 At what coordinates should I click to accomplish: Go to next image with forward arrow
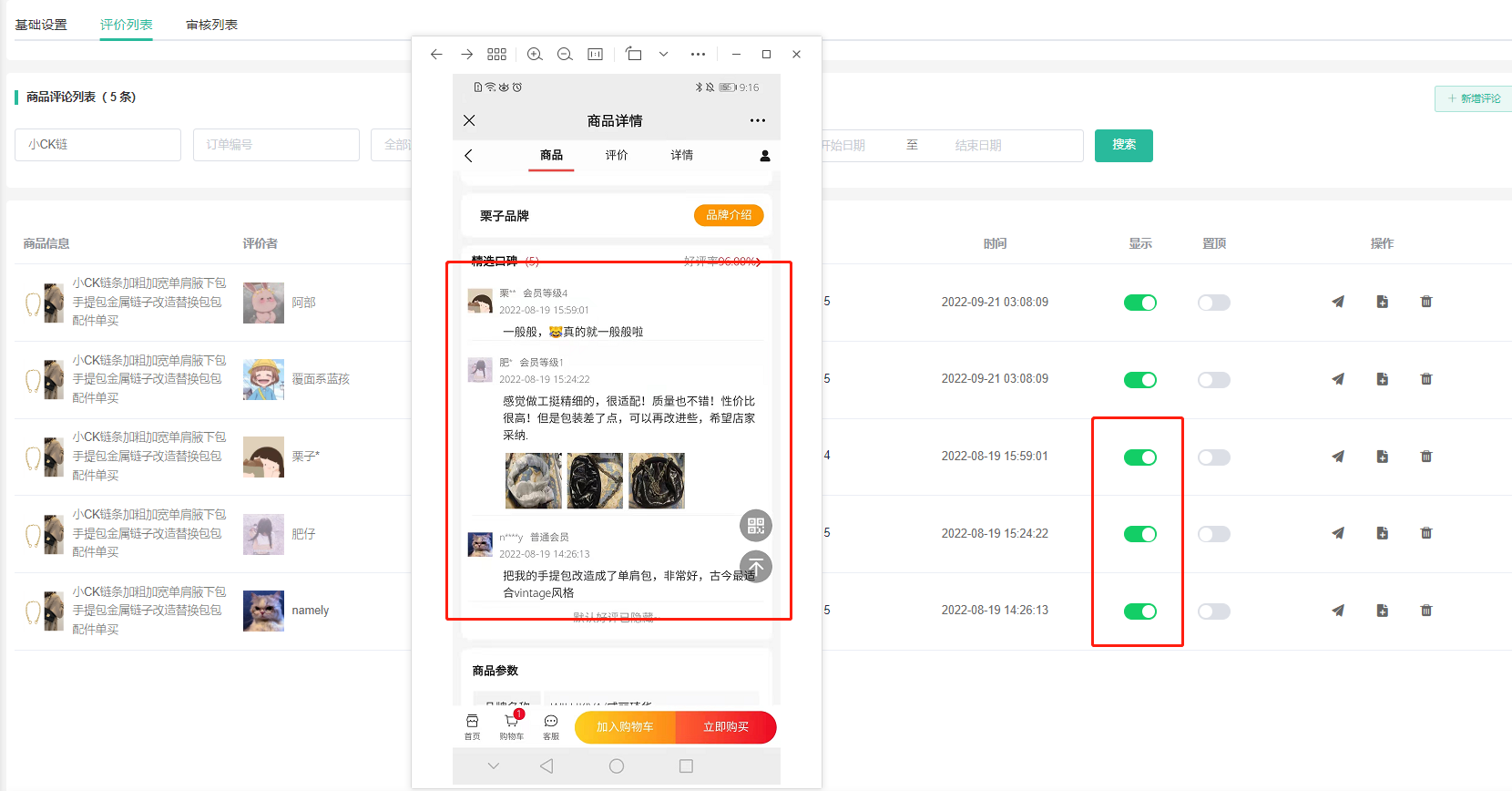pos(466,55)
